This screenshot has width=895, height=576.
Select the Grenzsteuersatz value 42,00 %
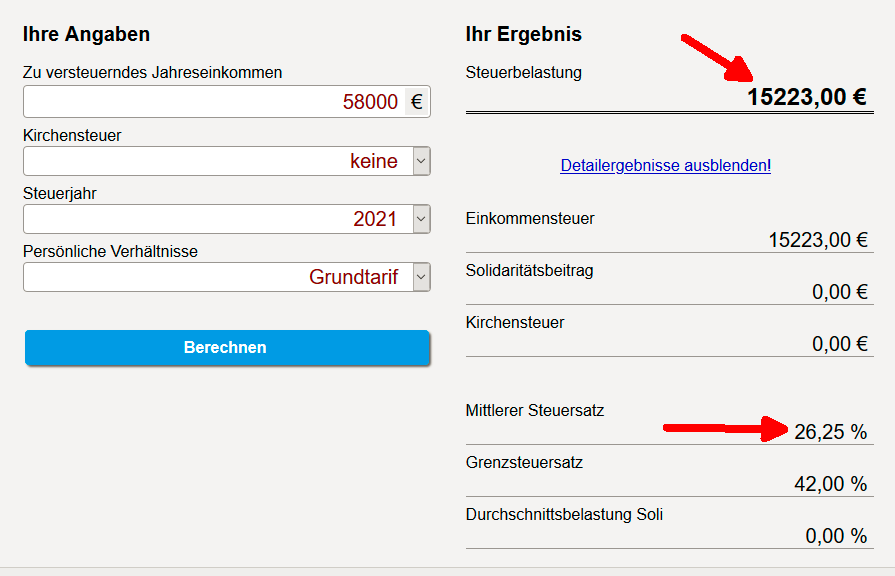(830, 484)
